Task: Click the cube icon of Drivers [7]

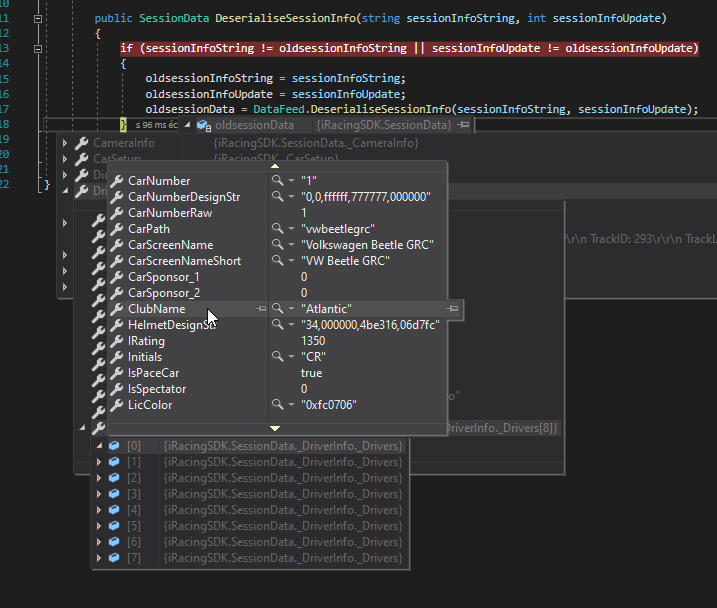Action: (114, 557)
